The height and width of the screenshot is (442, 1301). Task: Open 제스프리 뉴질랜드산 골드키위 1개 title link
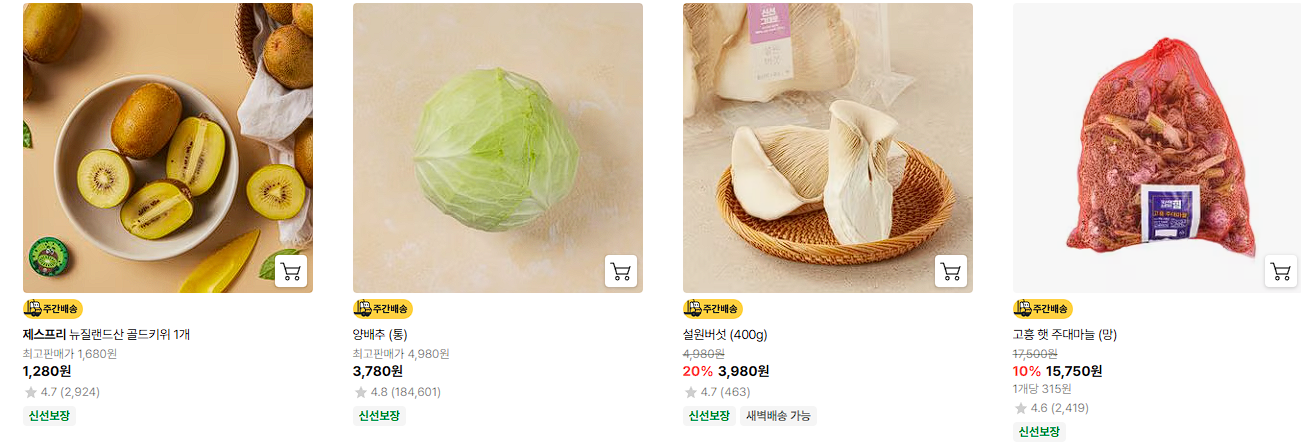tap(106, 334)
